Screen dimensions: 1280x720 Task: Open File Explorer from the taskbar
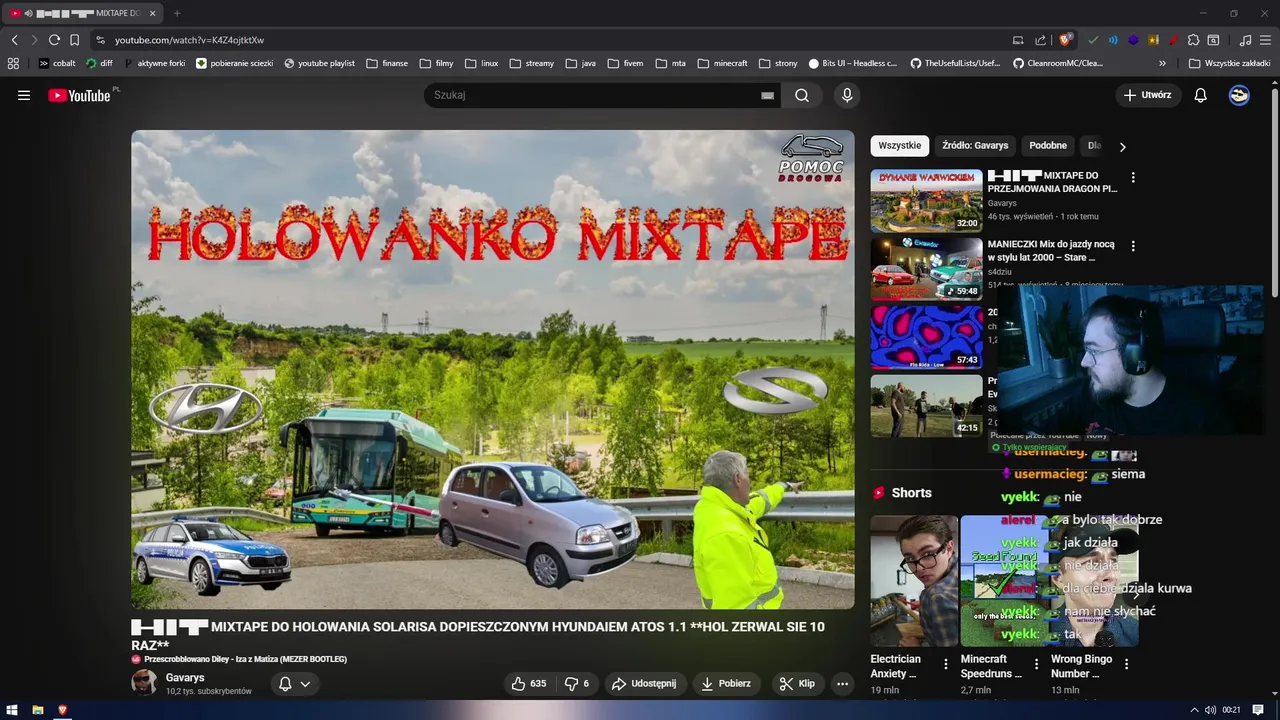pos(38,710)
